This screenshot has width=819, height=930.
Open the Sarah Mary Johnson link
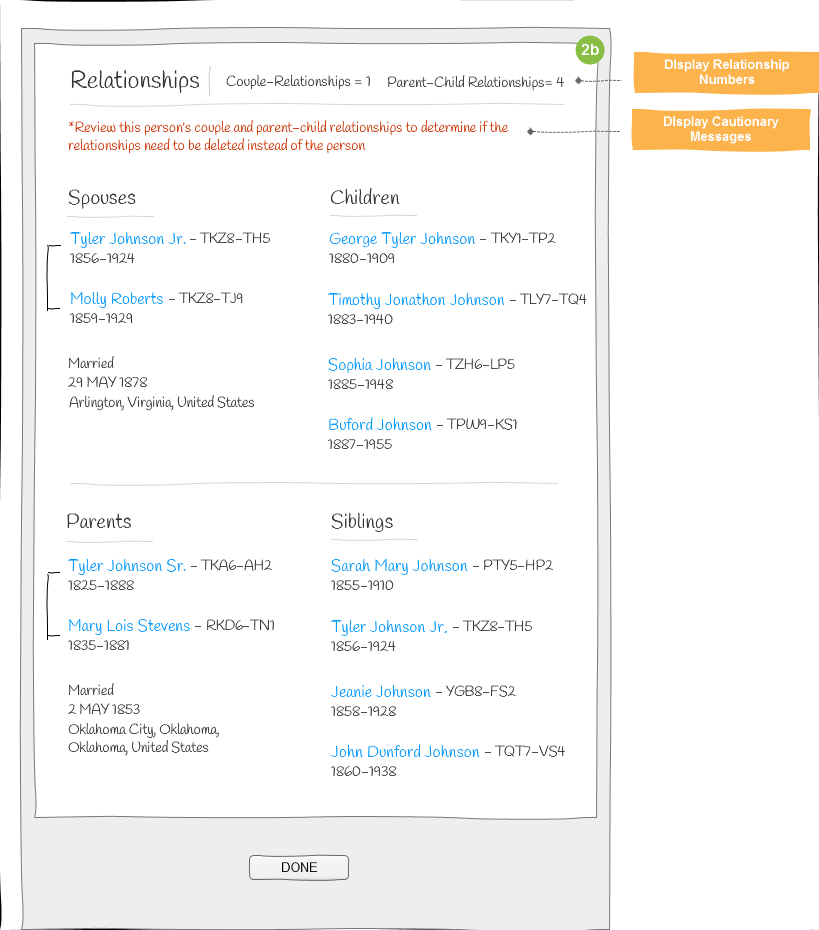(399, 566)
